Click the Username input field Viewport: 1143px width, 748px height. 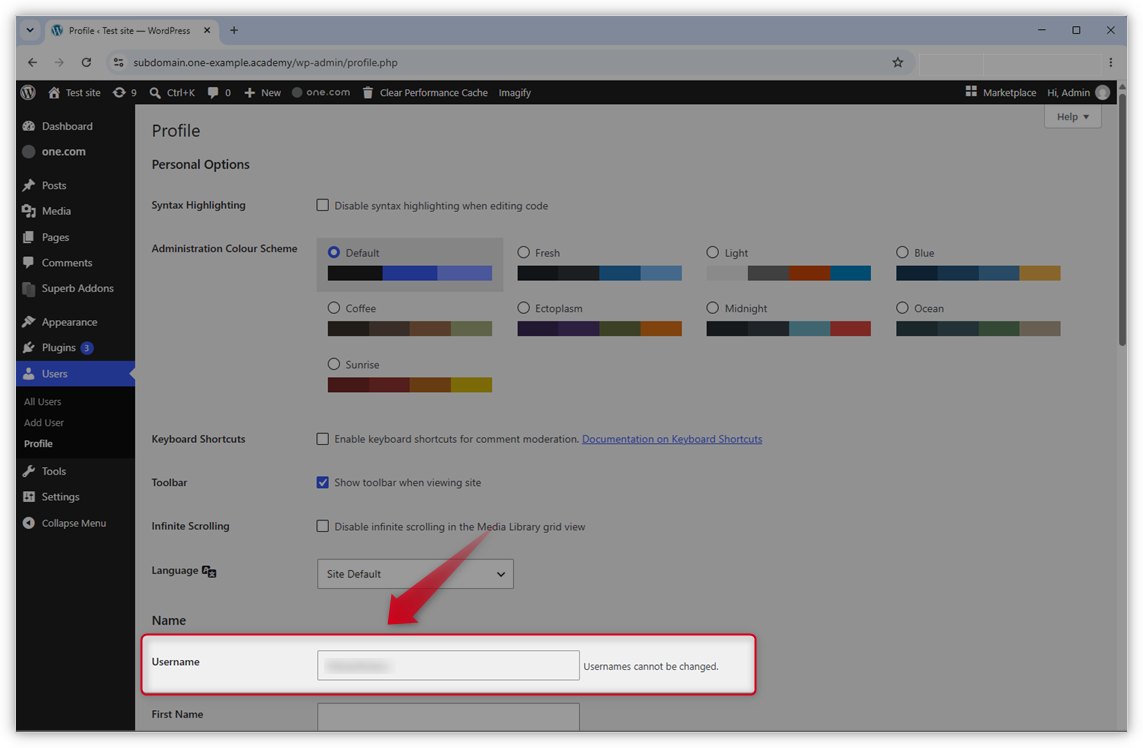448,666
